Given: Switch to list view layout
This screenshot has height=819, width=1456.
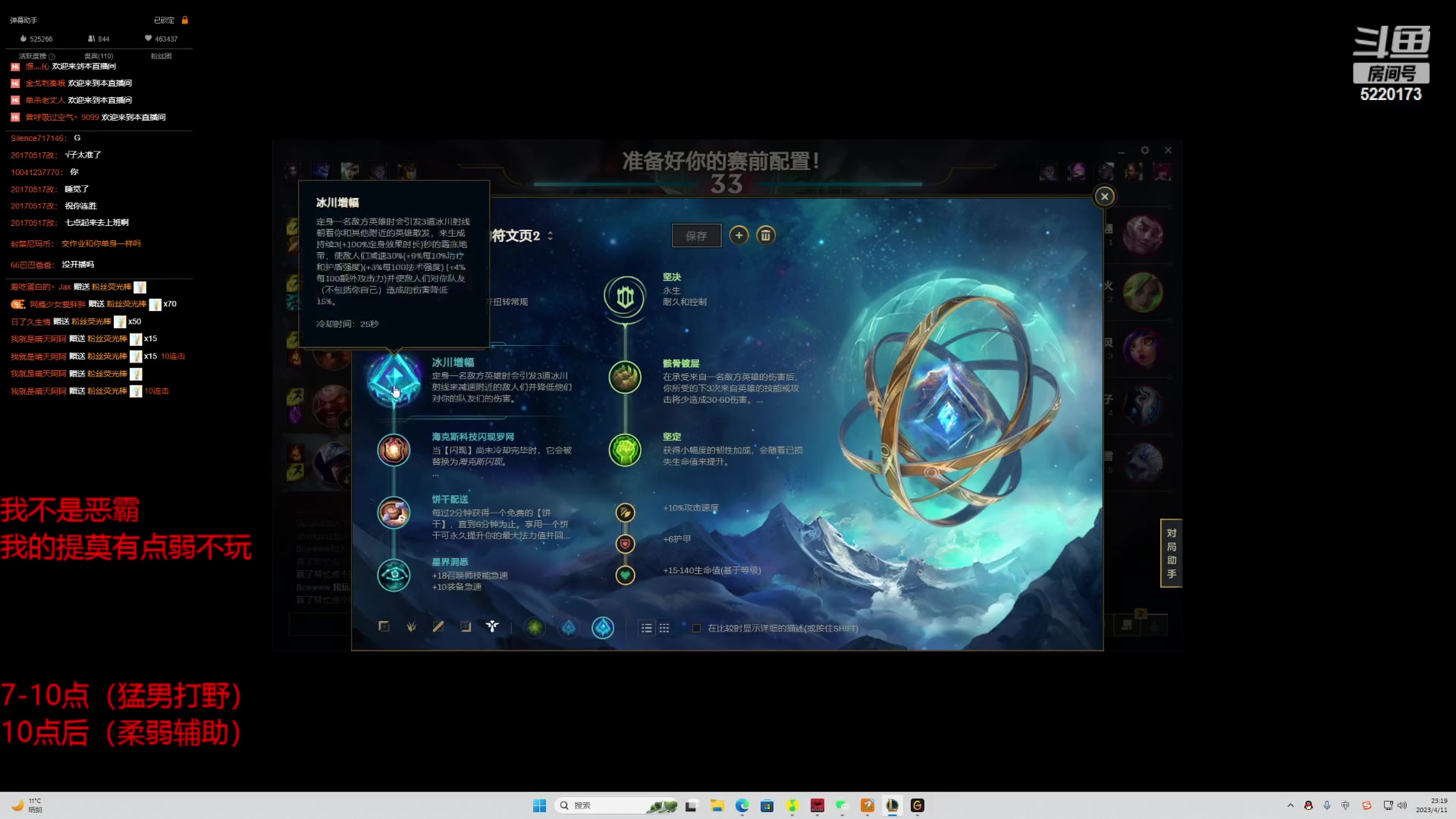Looking at the screenshot, I should click(646, 628).
